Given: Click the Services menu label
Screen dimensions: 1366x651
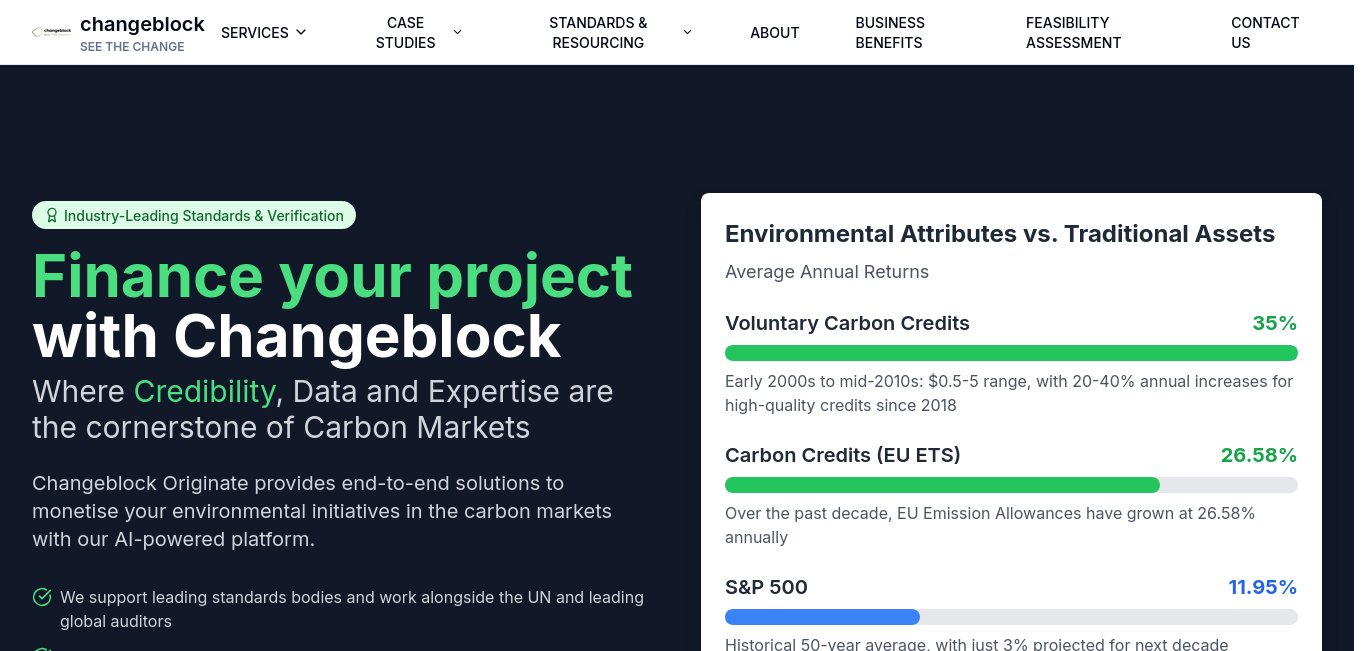Looking at the screenshot, I should click(254, 32).
